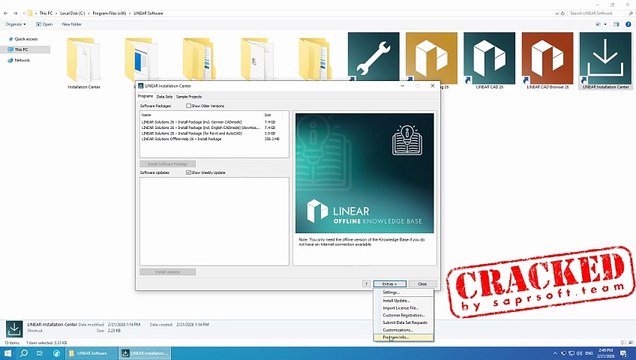Click the clock in the taskbar
This screenshot has width=636, height=360.
pyautogui.click(x=605, y=353)
